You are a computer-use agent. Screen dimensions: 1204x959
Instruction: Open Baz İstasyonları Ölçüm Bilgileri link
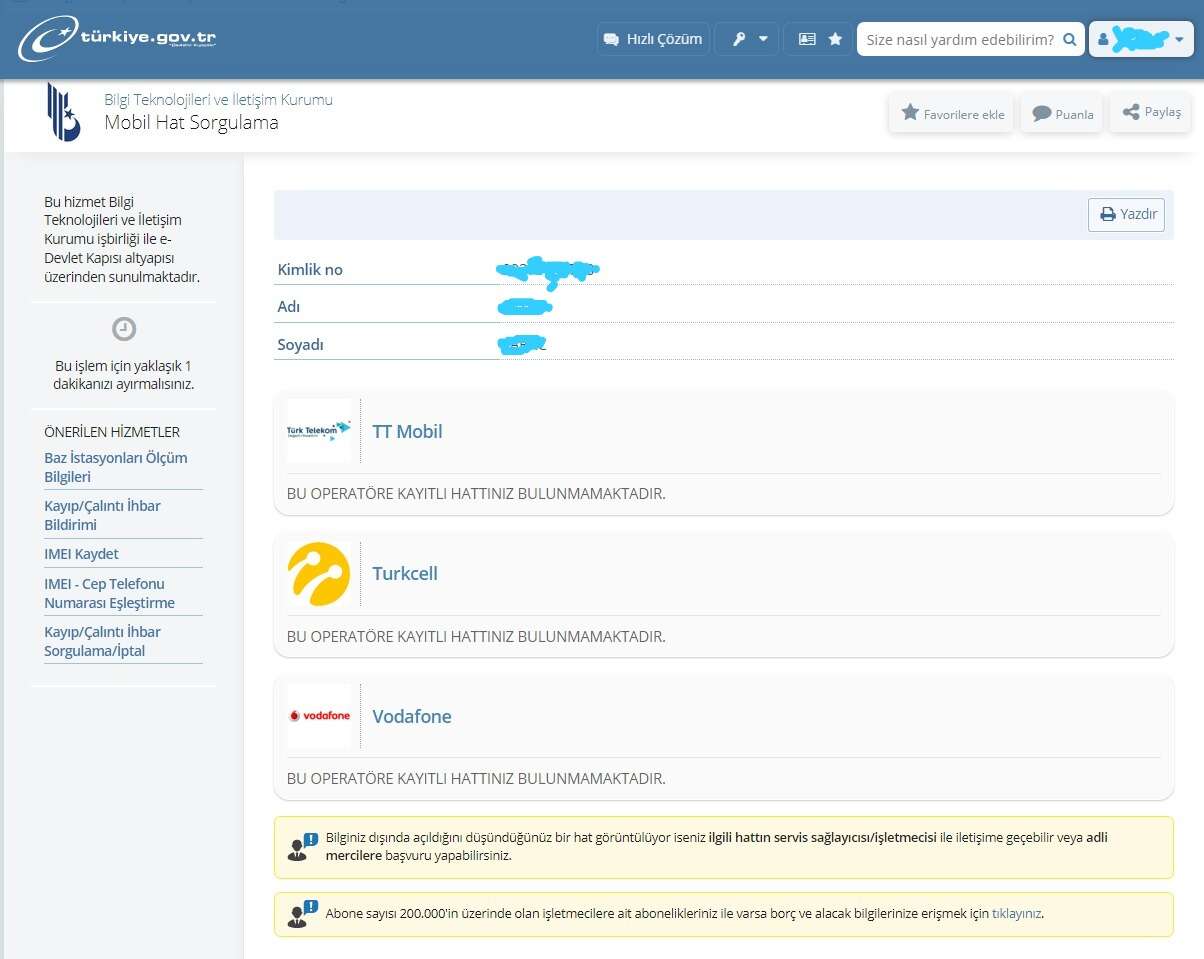[116, 467]
